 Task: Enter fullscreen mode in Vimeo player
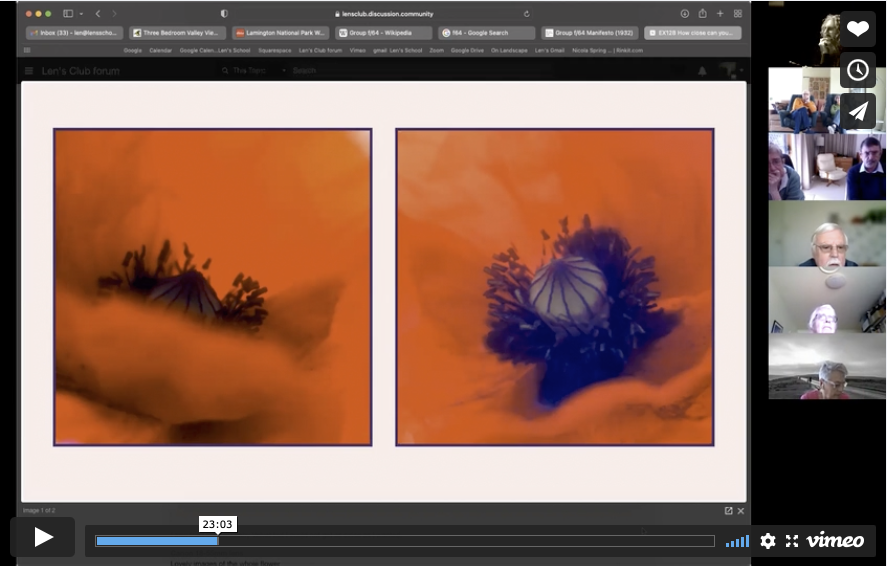tap(792, 541)
